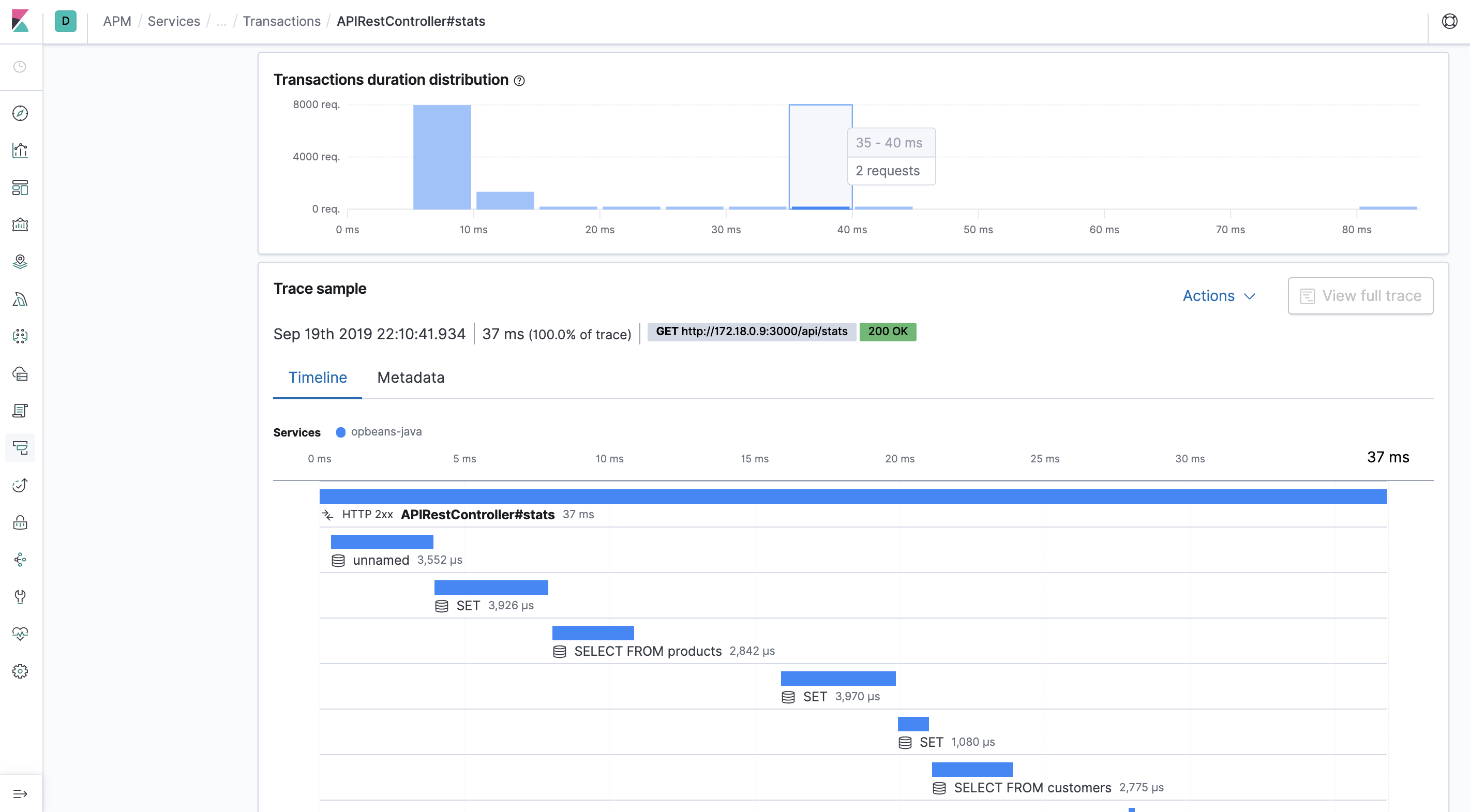The image size is (1470, 812).
Task: Select the Timeline tab
Action: (x=317, y=378)
